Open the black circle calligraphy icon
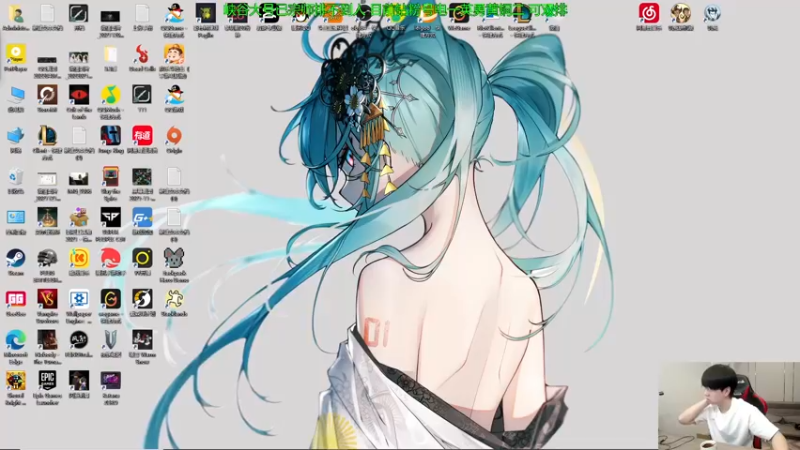This screenshot has height=450, width=800. (79, 340)
